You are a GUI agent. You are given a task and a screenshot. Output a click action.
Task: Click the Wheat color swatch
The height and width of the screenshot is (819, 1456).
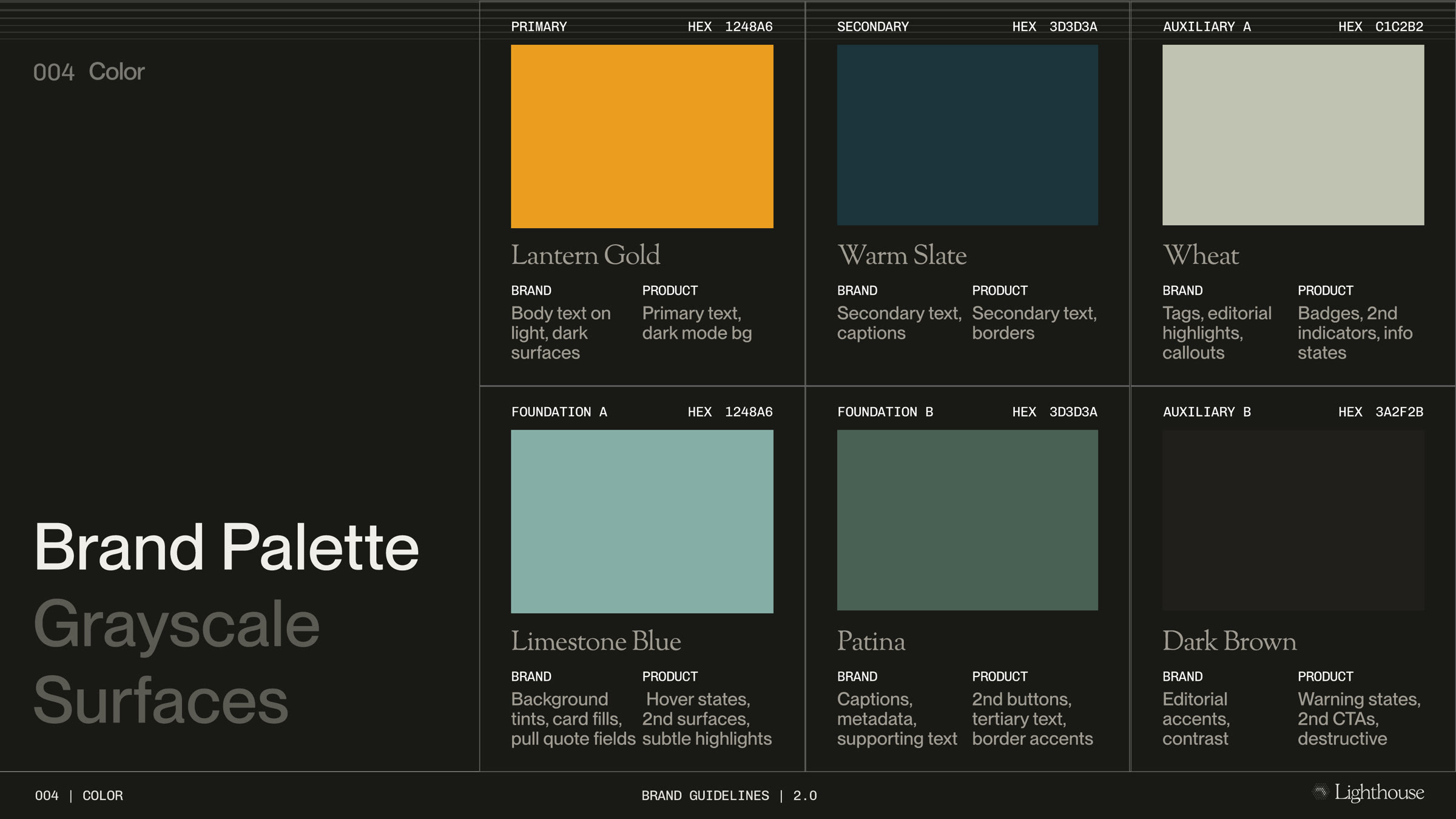[x=1293, y=135]
